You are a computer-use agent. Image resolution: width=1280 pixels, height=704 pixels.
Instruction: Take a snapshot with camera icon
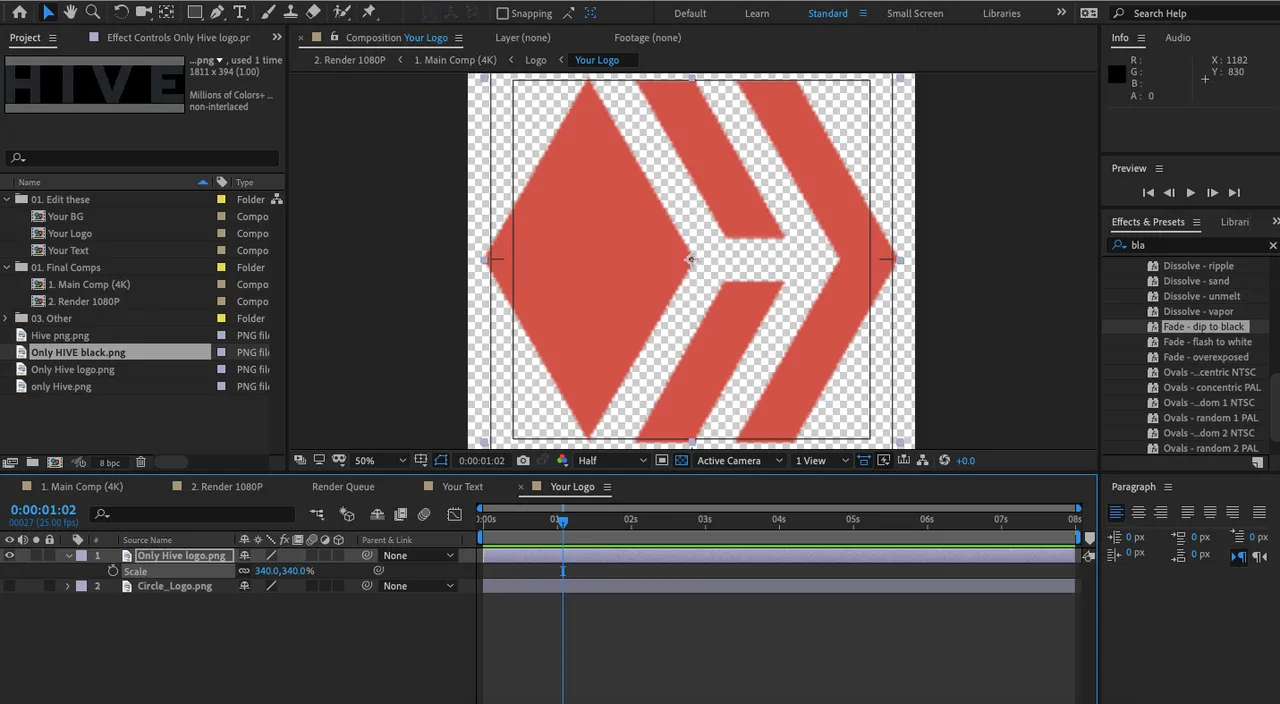click(524, 461)
